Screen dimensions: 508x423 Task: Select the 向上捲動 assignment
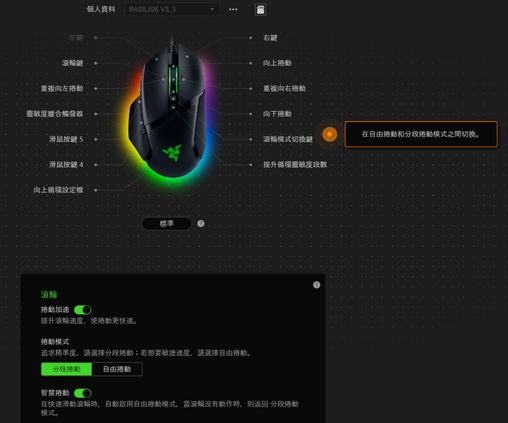[x=277, y=63]
